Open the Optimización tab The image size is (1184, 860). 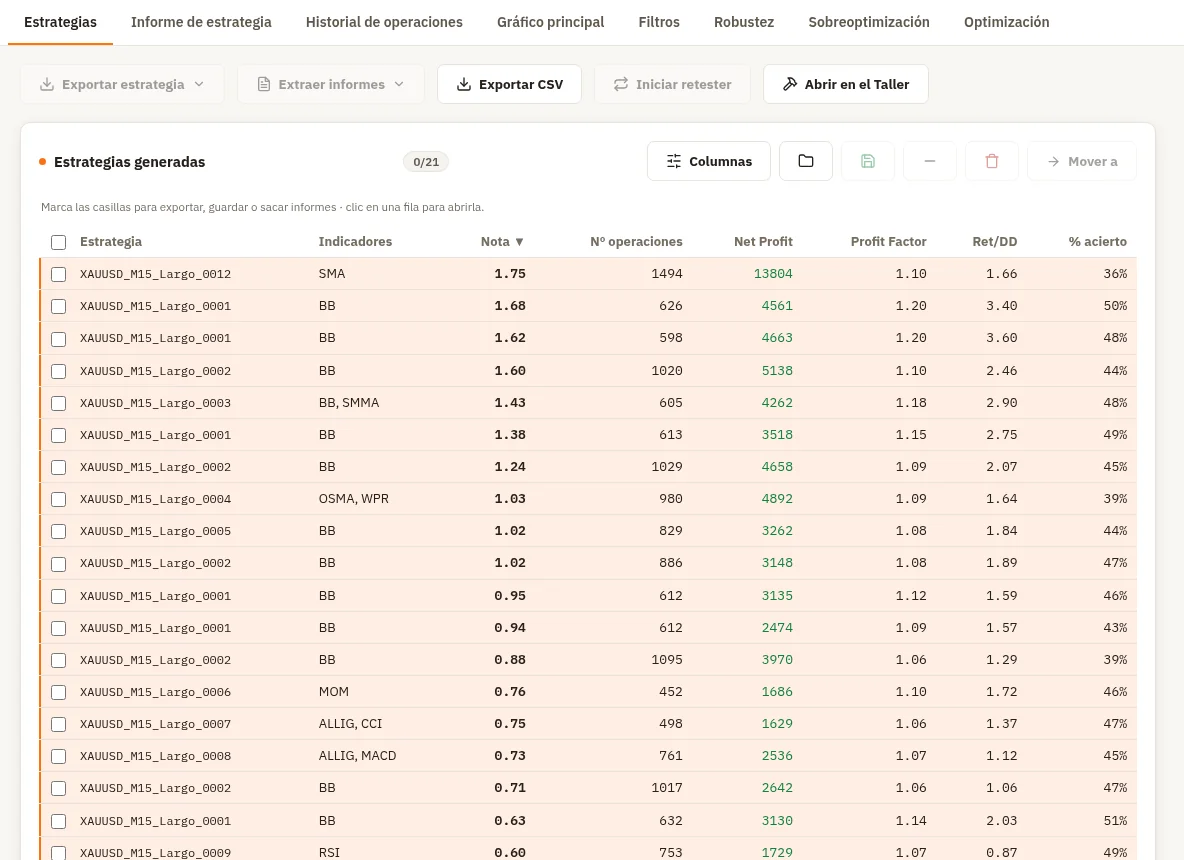(x=1007, y=22)
